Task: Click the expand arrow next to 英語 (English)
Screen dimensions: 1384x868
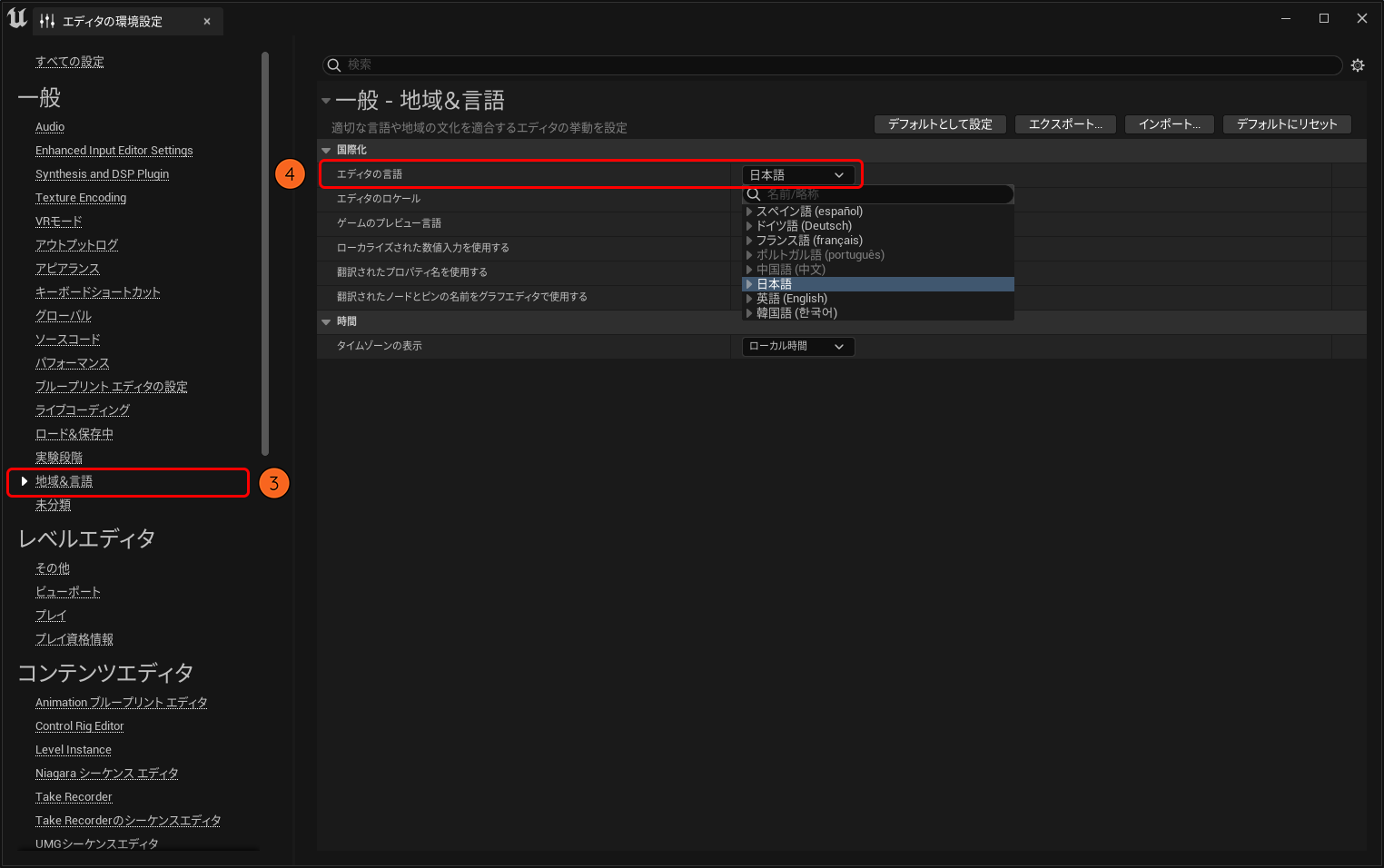Action: 749,299
